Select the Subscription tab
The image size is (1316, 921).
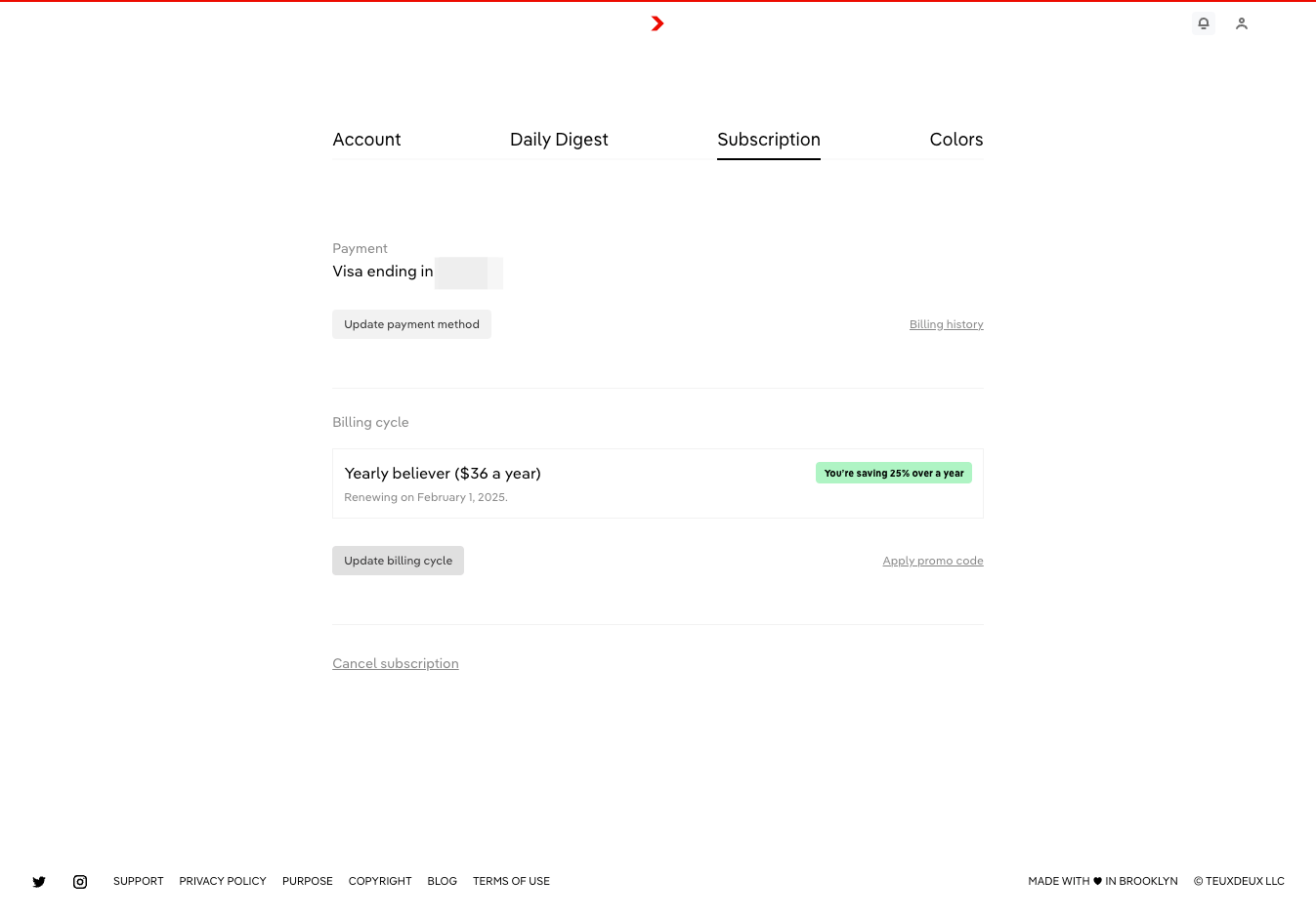point(769,140)
